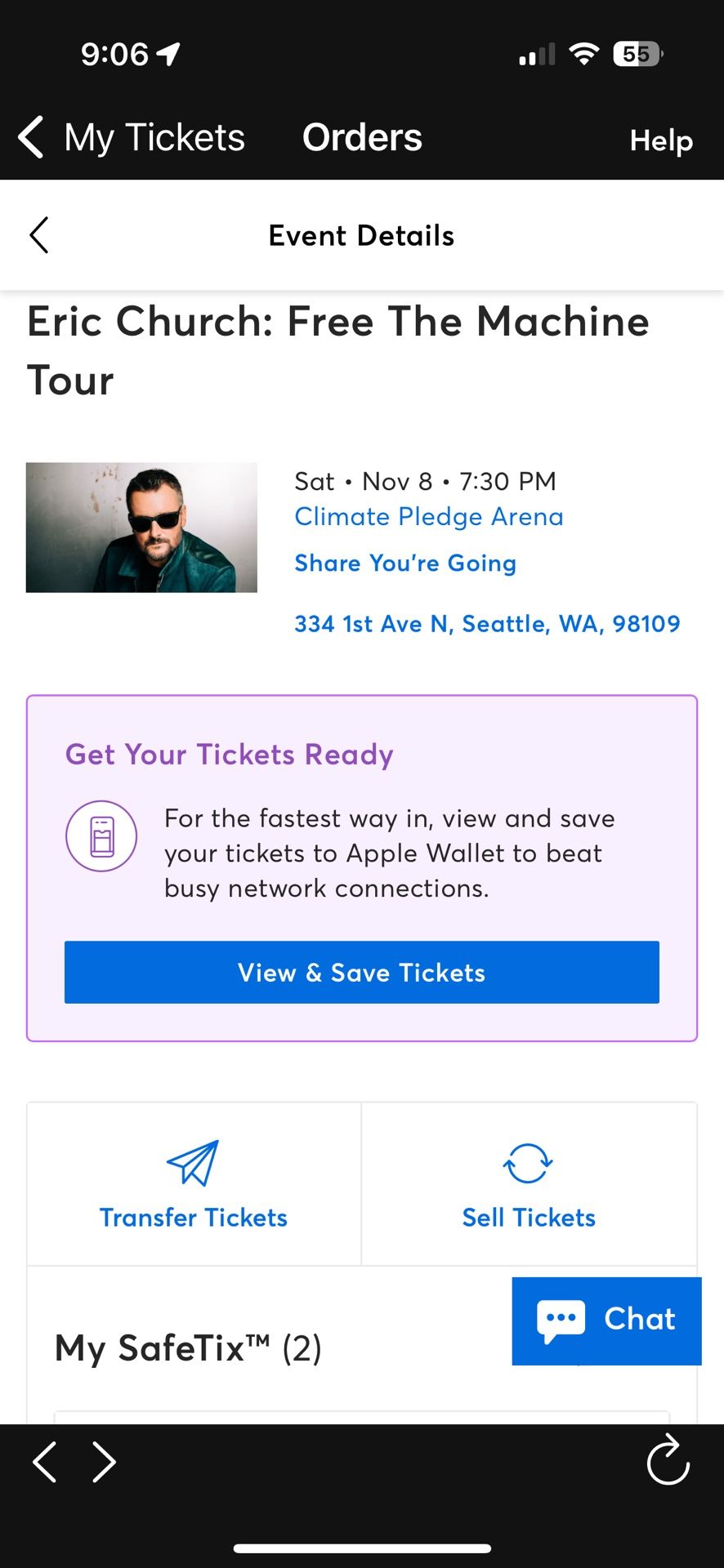
Task: Click the Eric Church artist photo
Action: [x=141, y=527]
